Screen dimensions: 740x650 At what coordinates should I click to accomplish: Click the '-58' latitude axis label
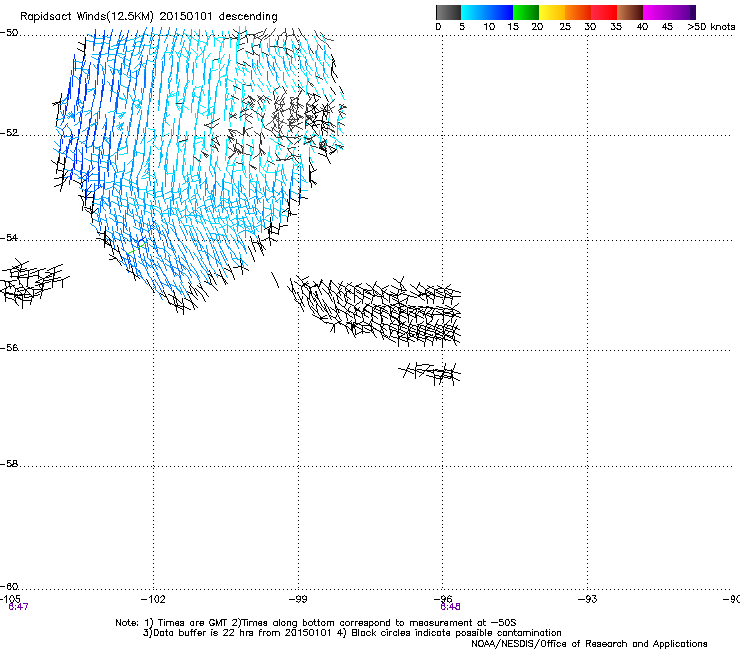[9, 464]
